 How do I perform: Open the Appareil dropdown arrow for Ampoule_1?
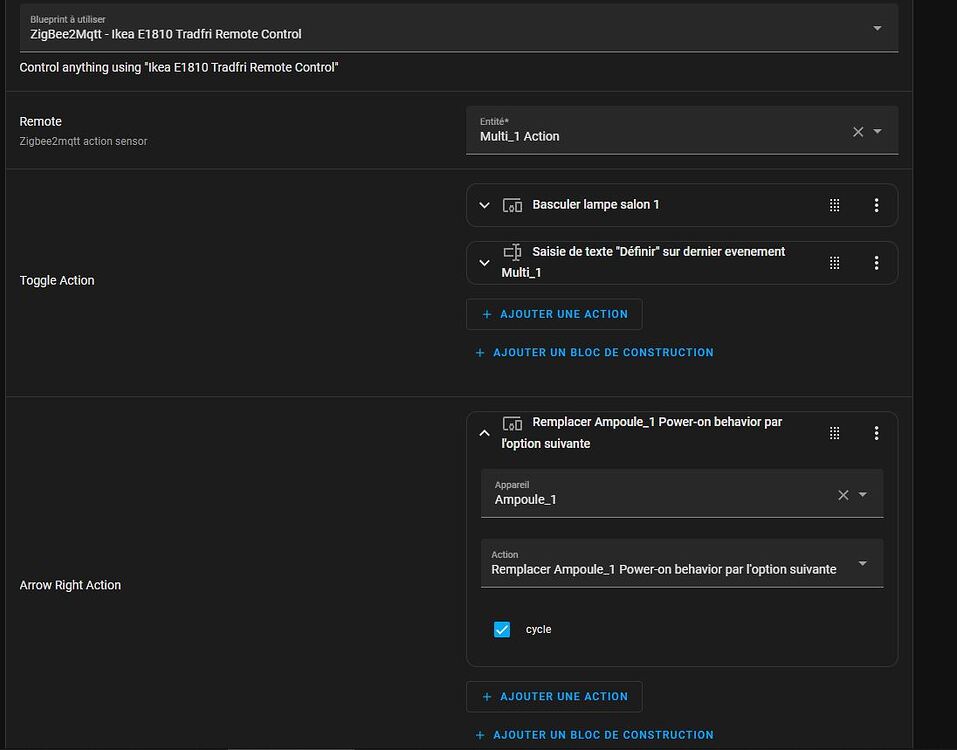863,495
